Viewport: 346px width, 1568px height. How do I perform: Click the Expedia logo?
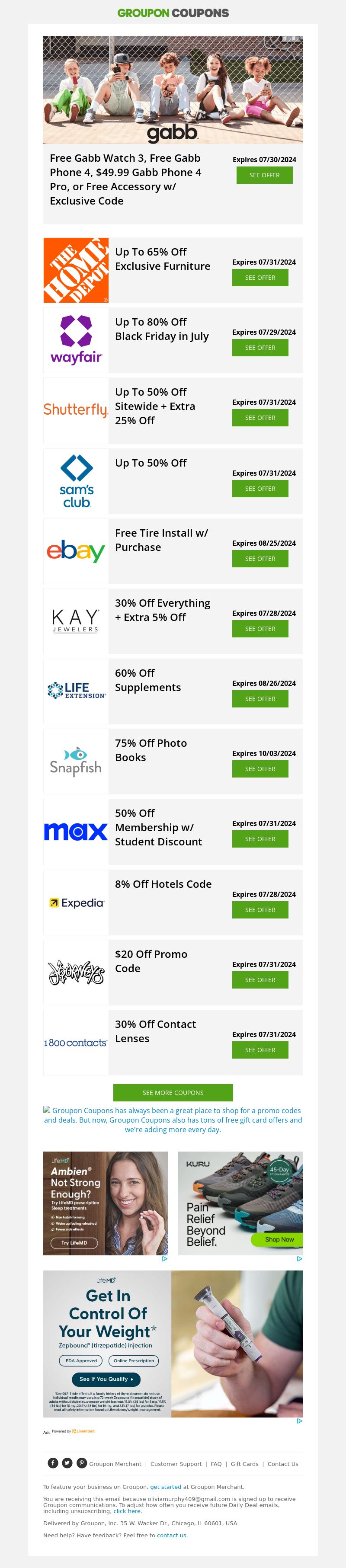click(76, 902)
